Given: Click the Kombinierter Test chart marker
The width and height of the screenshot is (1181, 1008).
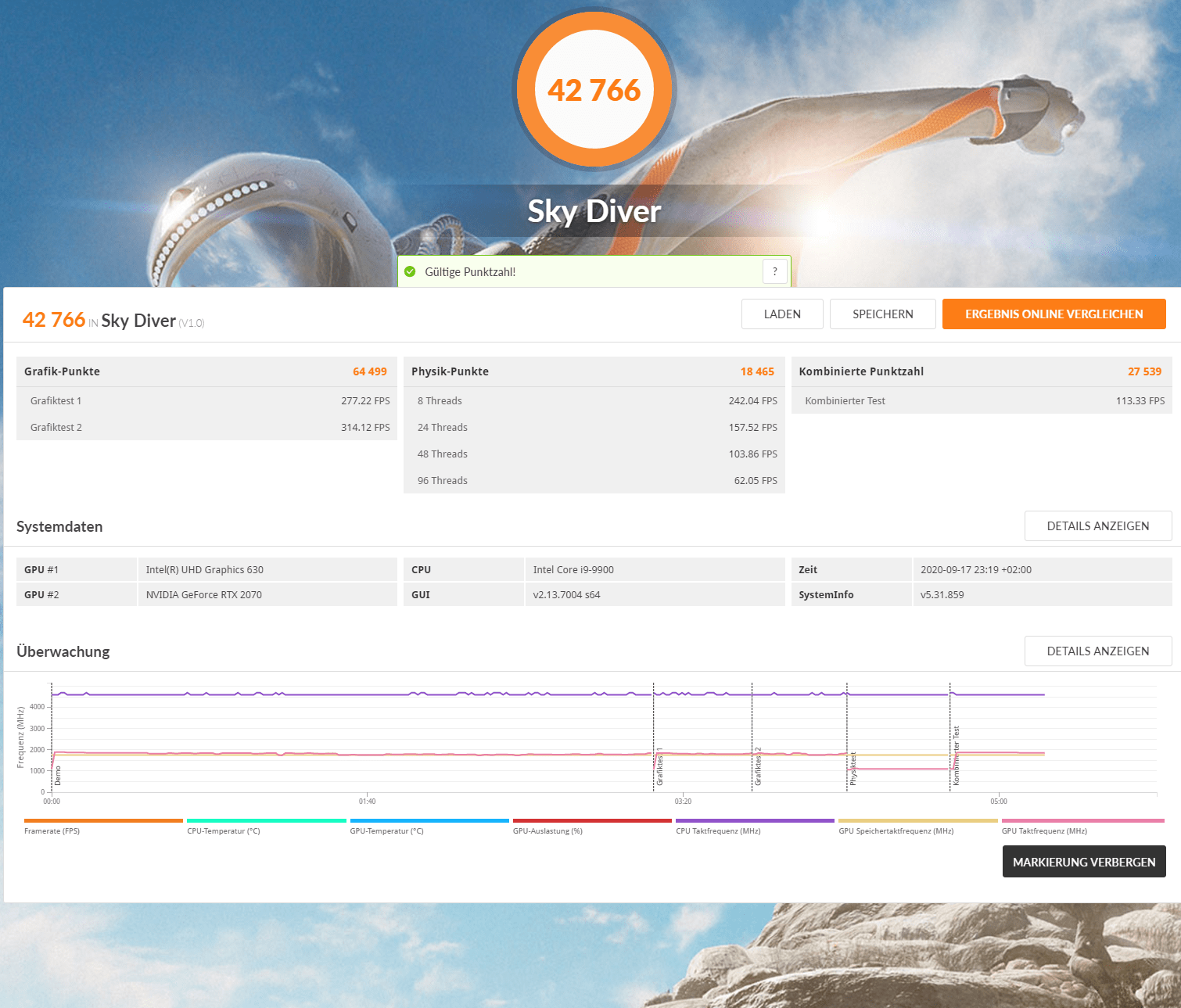Looking at the screenshot, I should pos(956,755).
